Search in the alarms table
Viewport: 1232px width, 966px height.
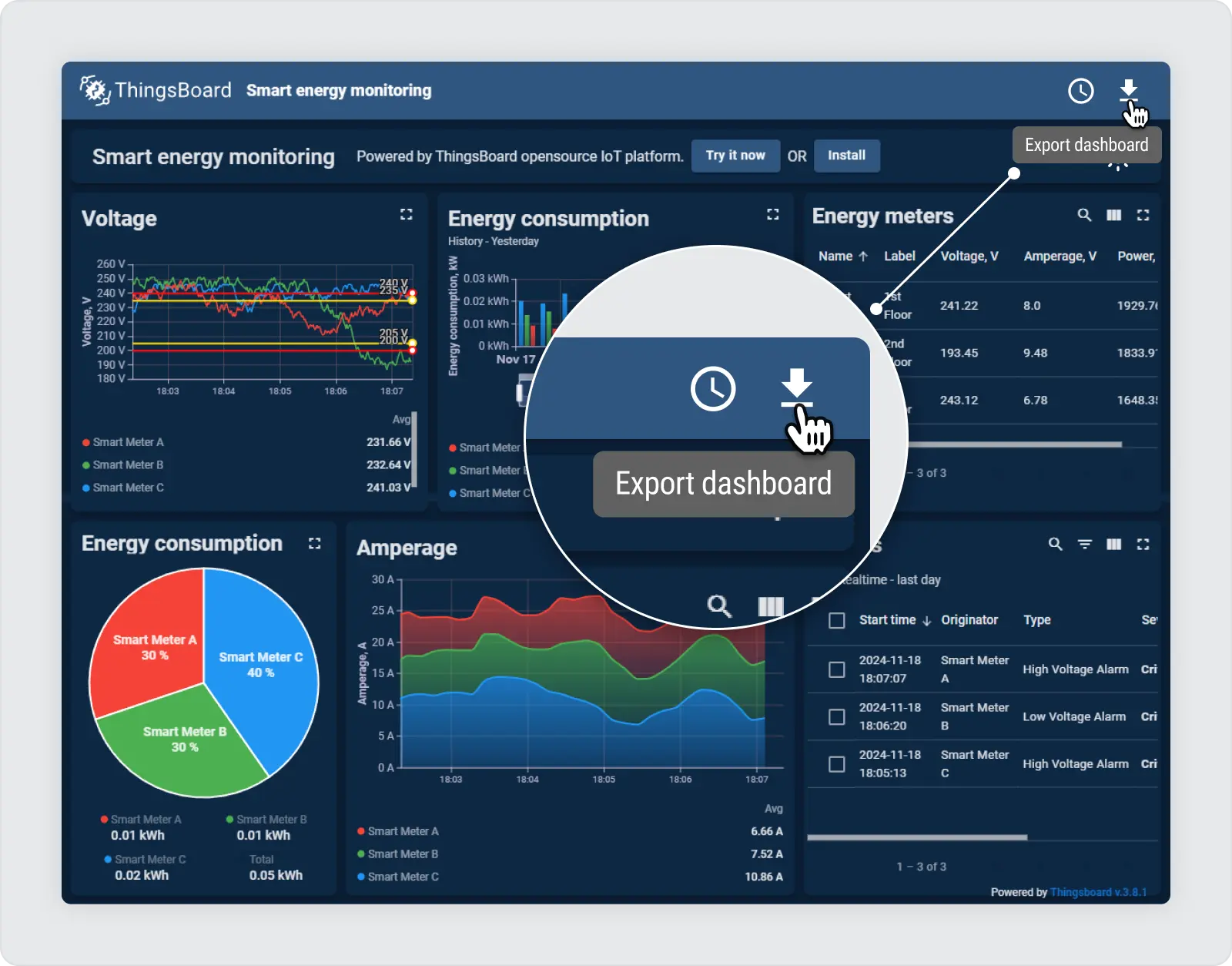click(1055, 545)
